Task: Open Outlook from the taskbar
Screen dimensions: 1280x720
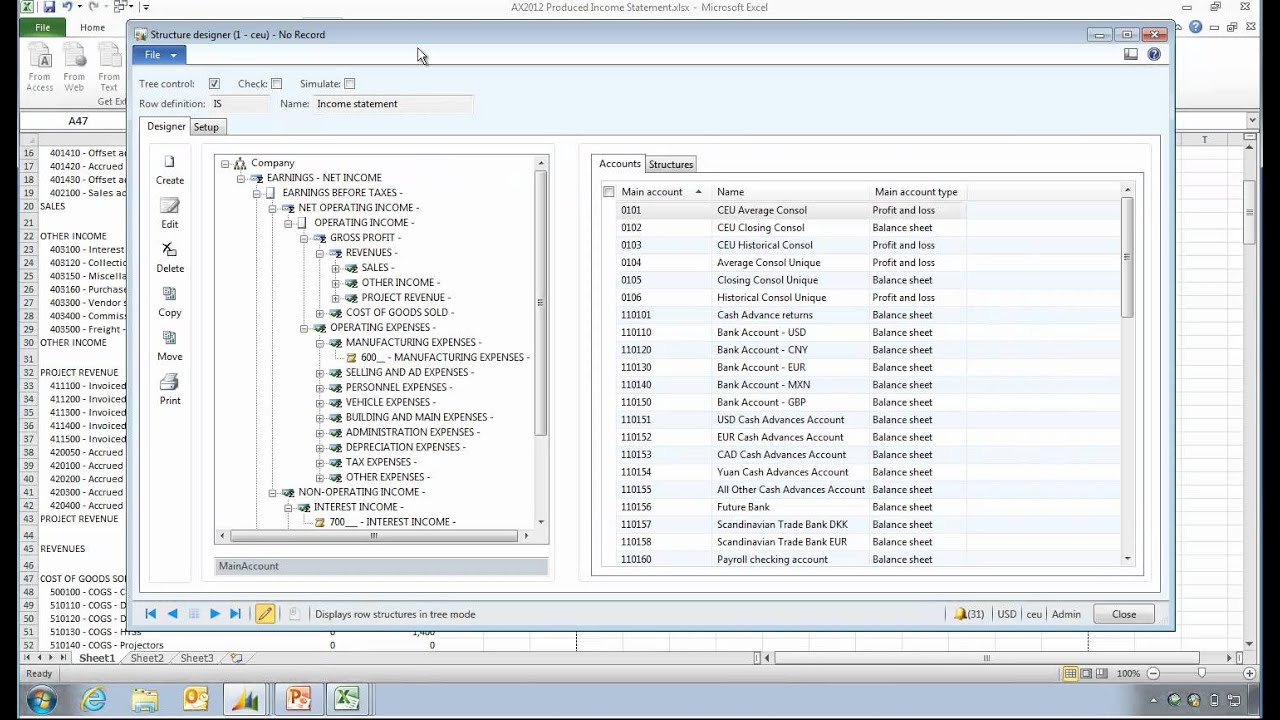Action: (x=196, y=699)
